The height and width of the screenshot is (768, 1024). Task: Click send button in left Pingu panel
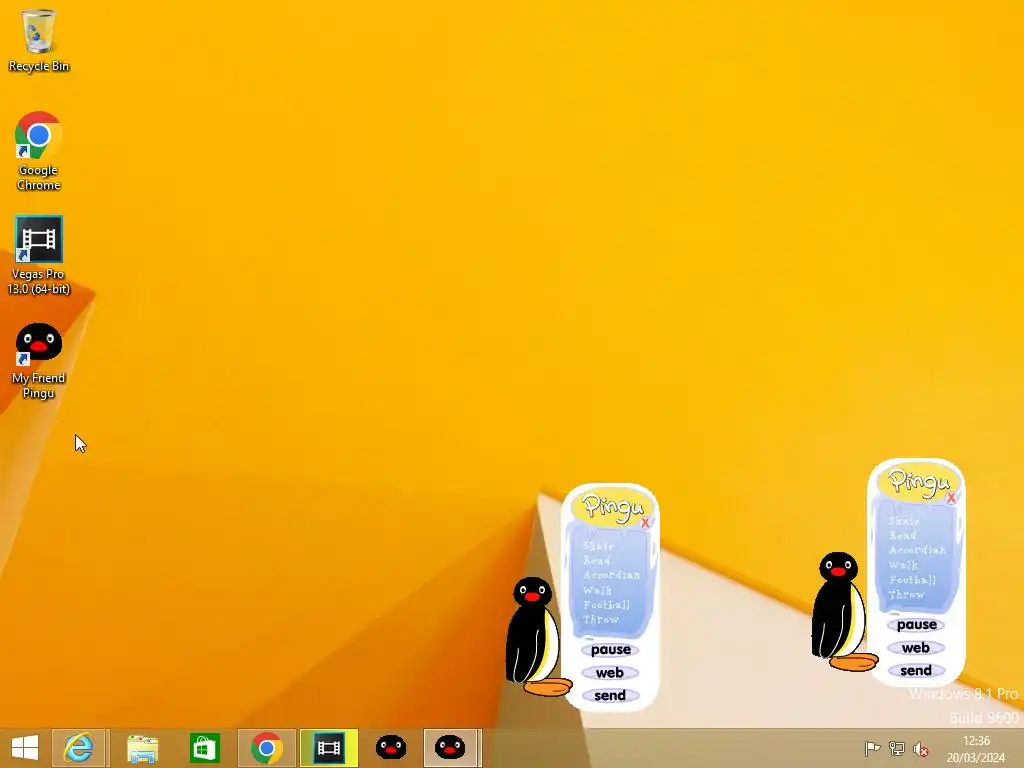[610, 696]
